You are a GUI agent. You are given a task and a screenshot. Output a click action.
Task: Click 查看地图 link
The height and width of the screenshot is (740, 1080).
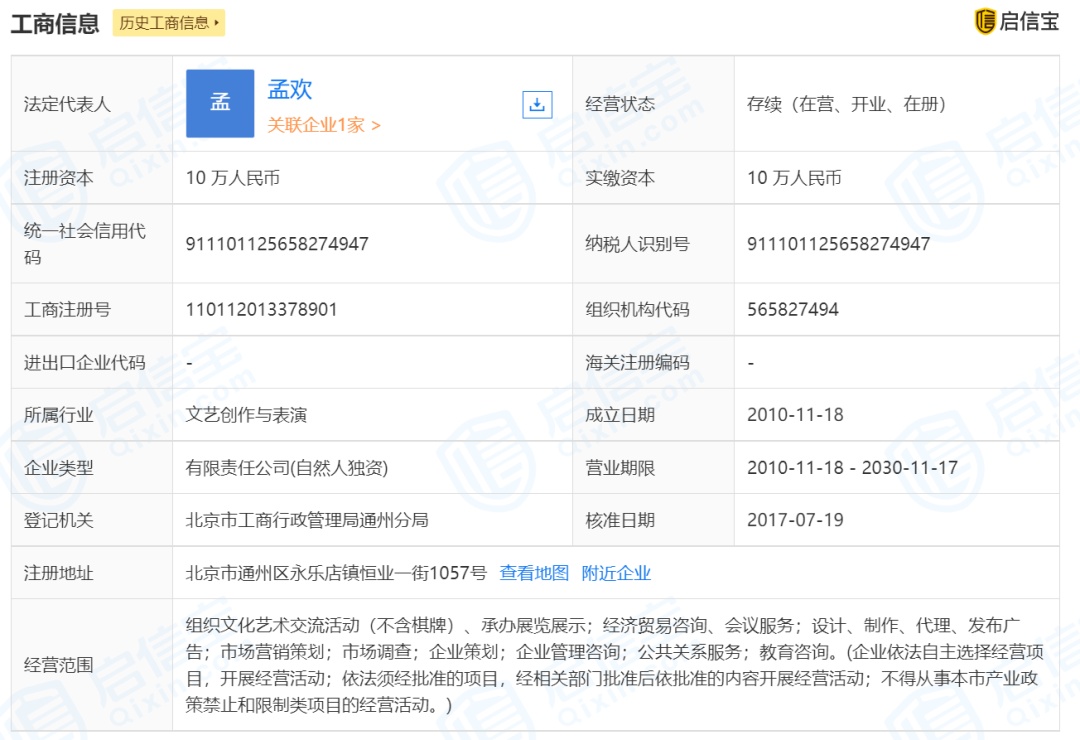(534, 573)
